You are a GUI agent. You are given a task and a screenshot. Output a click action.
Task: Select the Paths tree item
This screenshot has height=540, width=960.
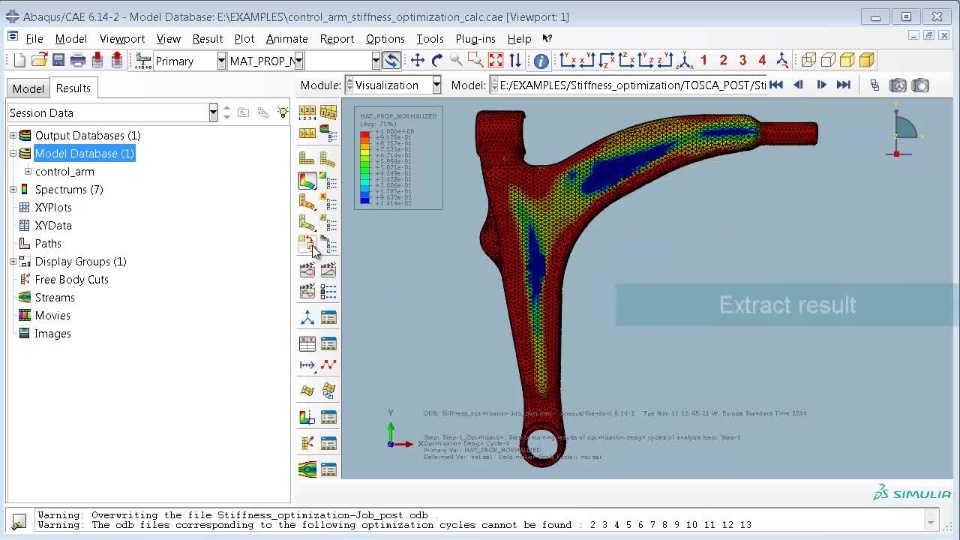click(48, 244)
